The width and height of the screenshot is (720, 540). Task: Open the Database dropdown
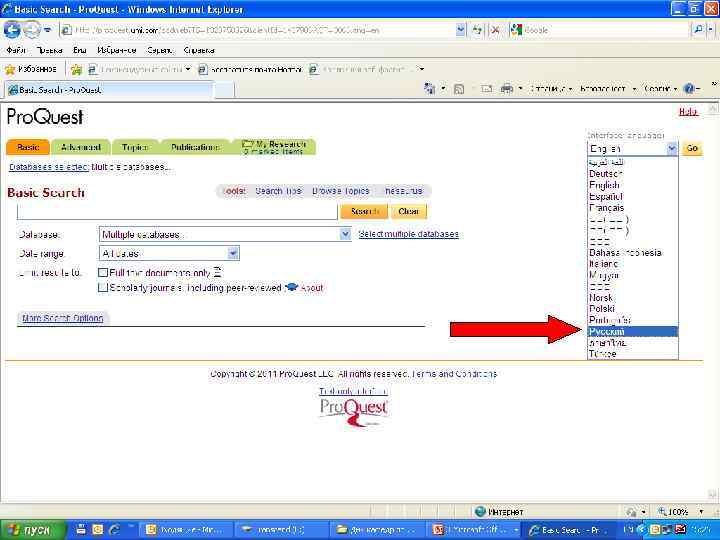pos(225,235)
